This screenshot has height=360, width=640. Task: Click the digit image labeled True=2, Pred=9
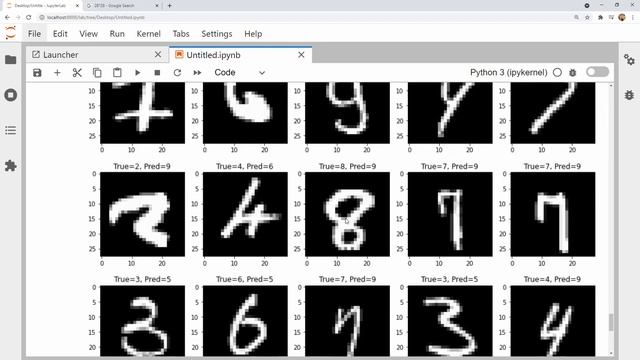click(x=142, y=214)
